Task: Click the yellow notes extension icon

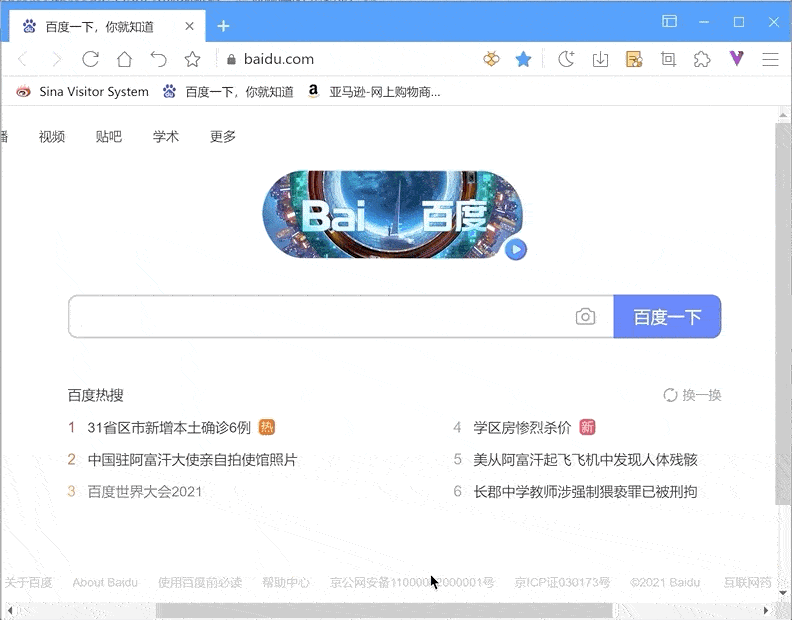Action: coord(634,59)
